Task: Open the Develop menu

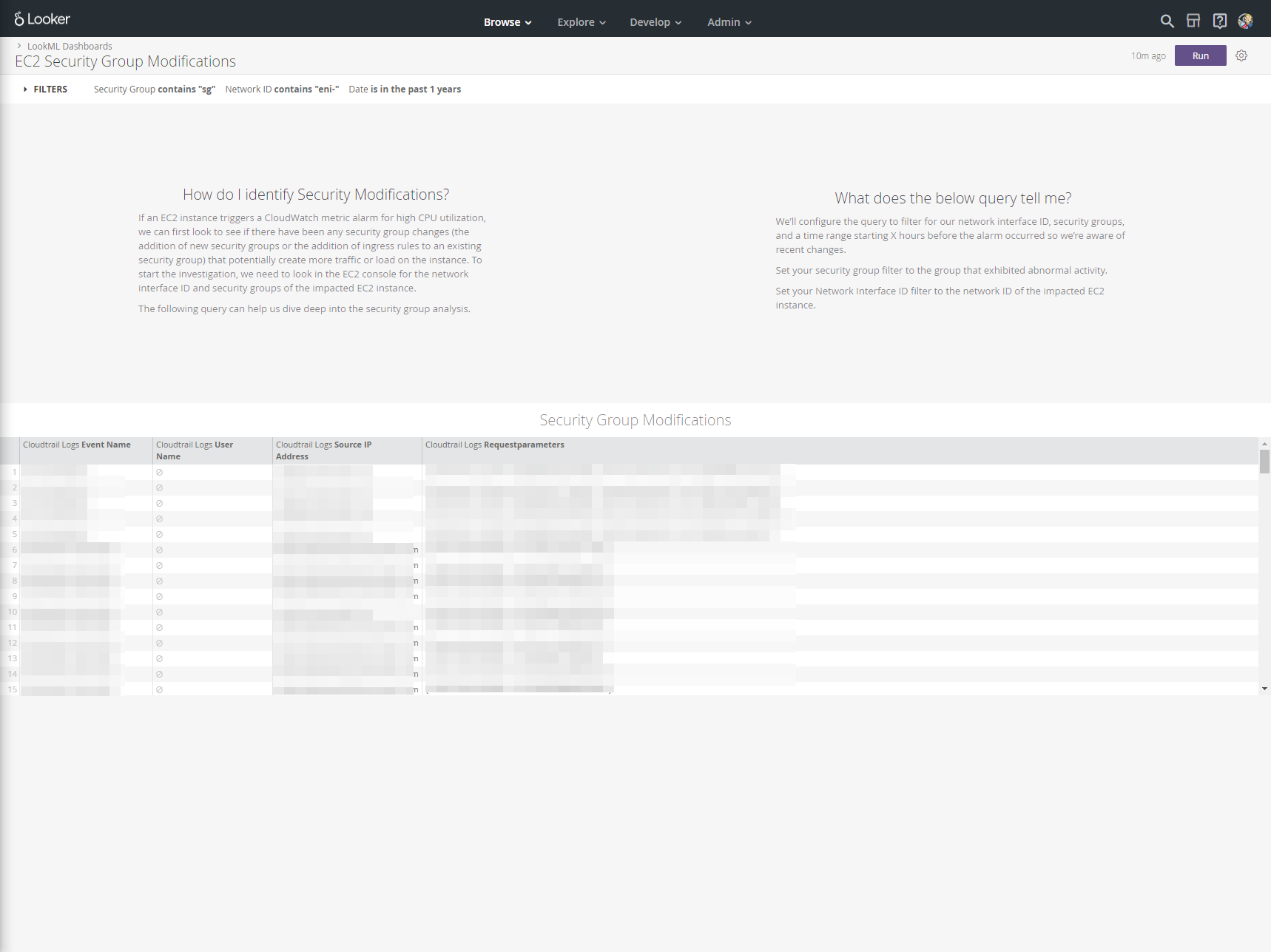Action: pos(655,21)
